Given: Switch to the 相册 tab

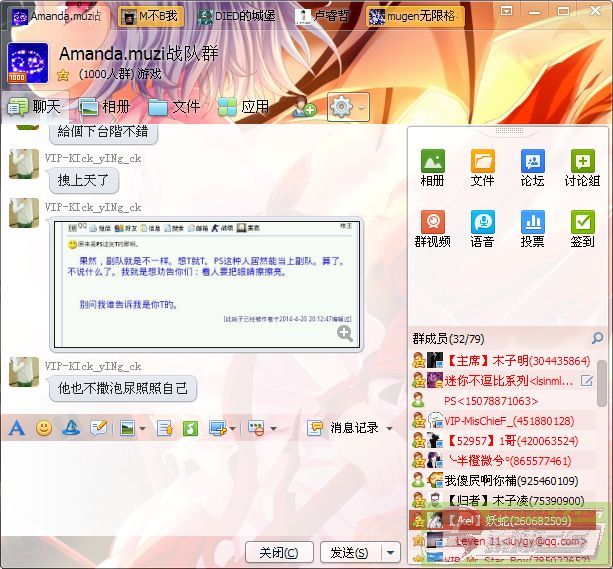Looking at the screenshot, I should coord(105,106).
